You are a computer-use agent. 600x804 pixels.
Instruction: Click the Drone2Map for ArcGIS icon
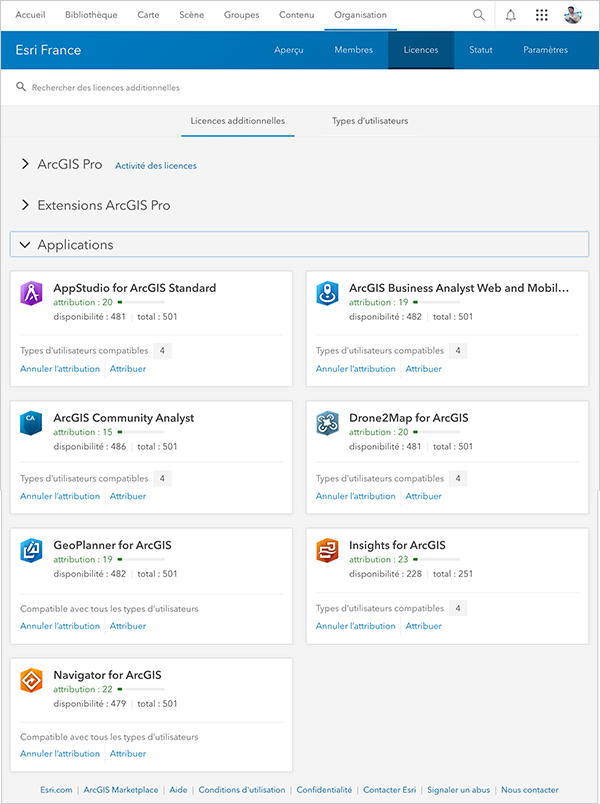[327, 423]
